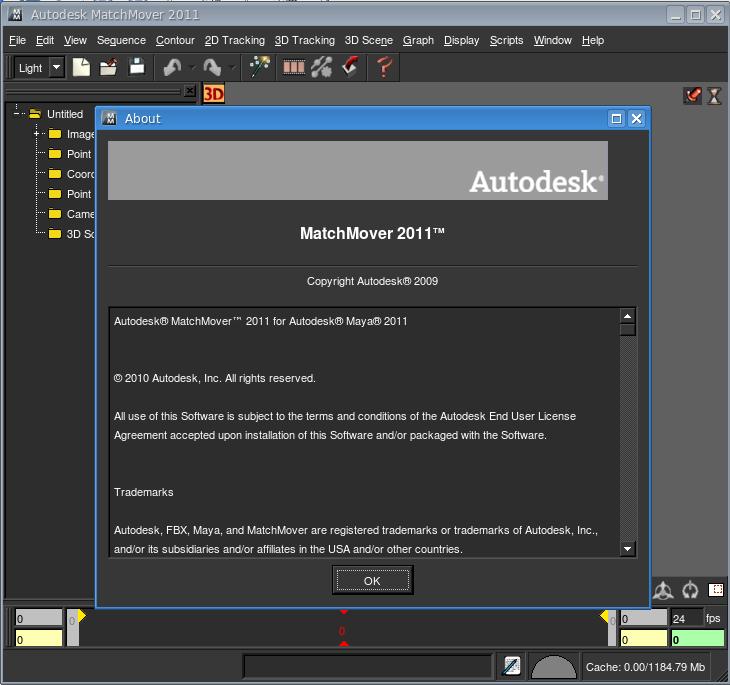Click the red question mark help icon
Screen dimensions: 730x685
pos(384,68)
